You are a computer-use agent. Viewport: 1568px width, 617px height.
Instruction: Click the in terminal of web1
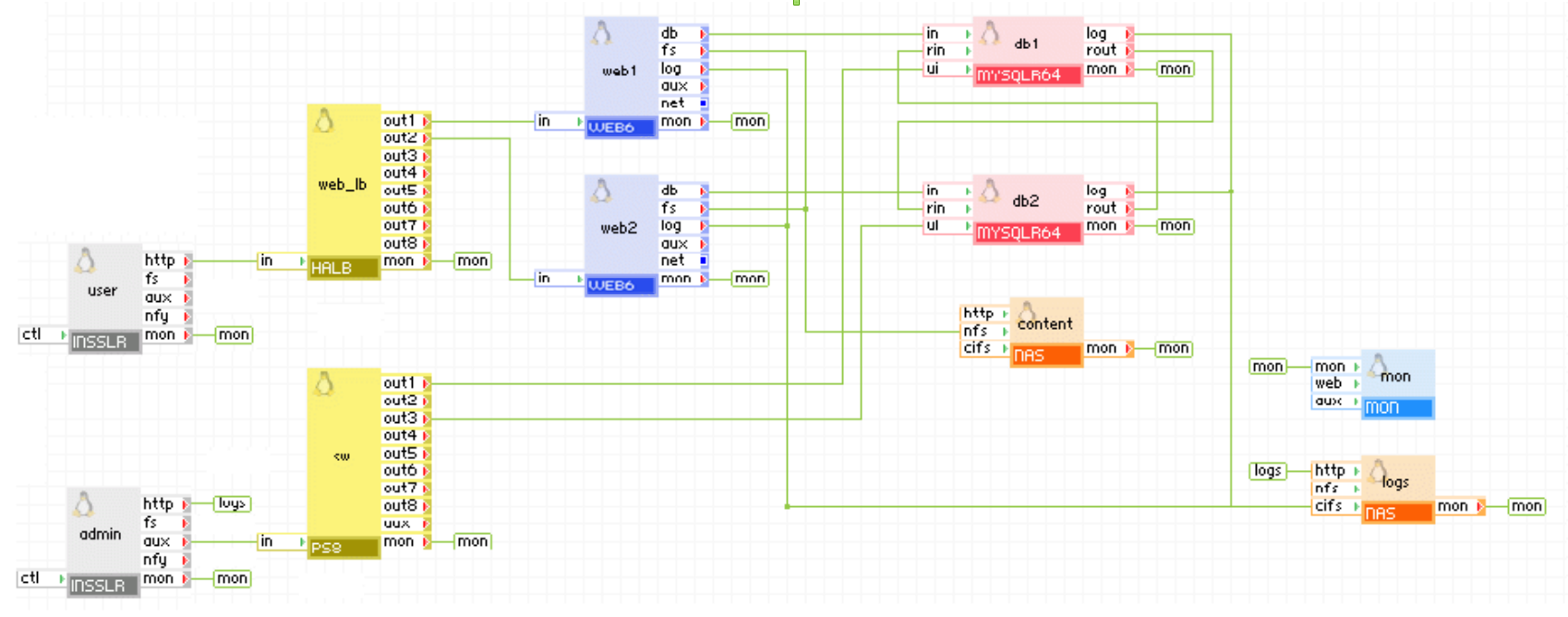coord(560,121)
